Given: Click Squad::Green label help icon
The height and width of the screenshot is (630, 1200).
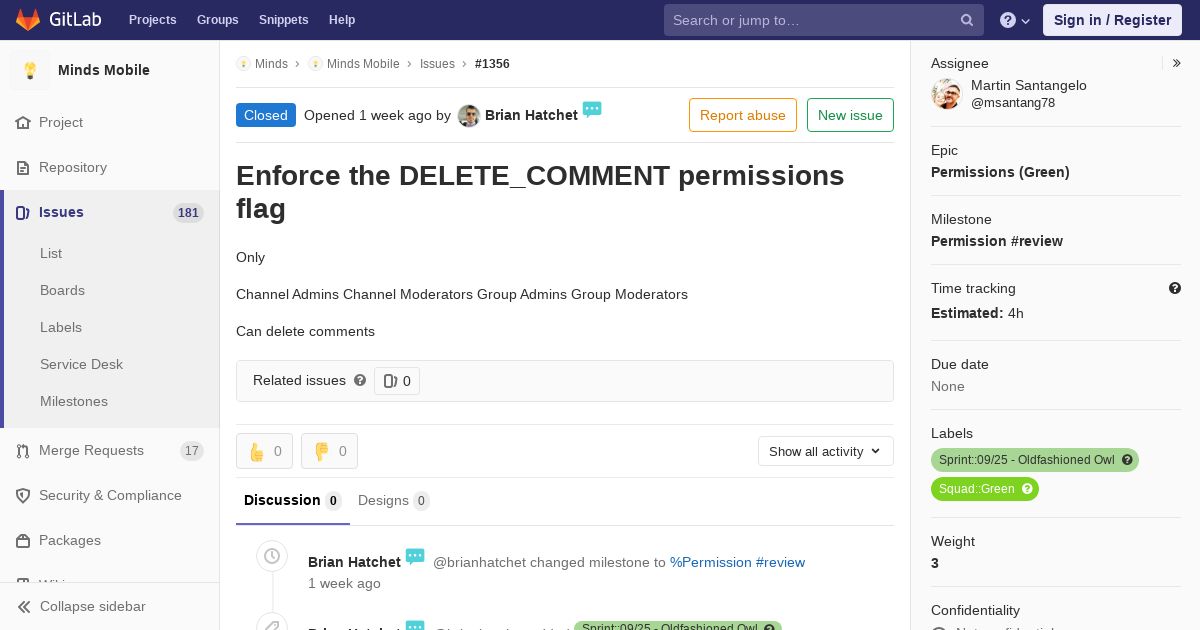Looking at the screenshot, I should click(x=1028, y=489).
